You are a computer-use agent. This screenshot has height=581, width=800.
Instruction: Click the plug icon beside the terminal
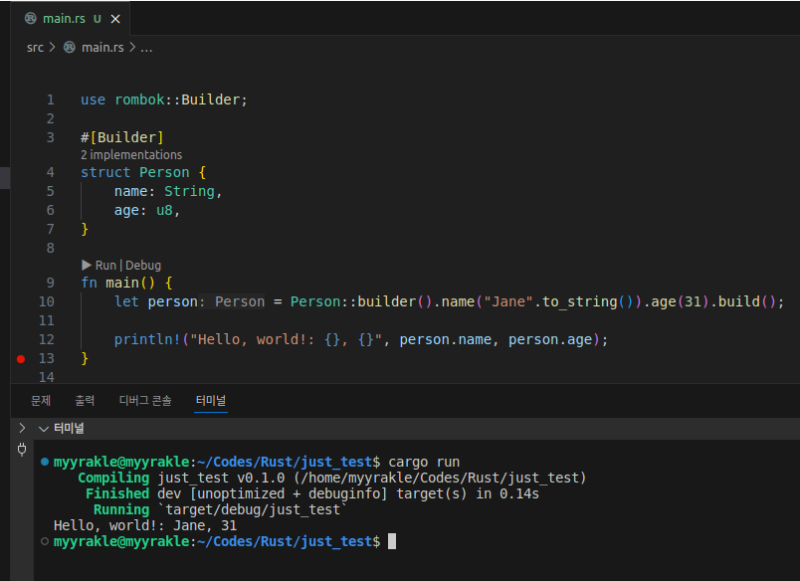pos(22,450)
